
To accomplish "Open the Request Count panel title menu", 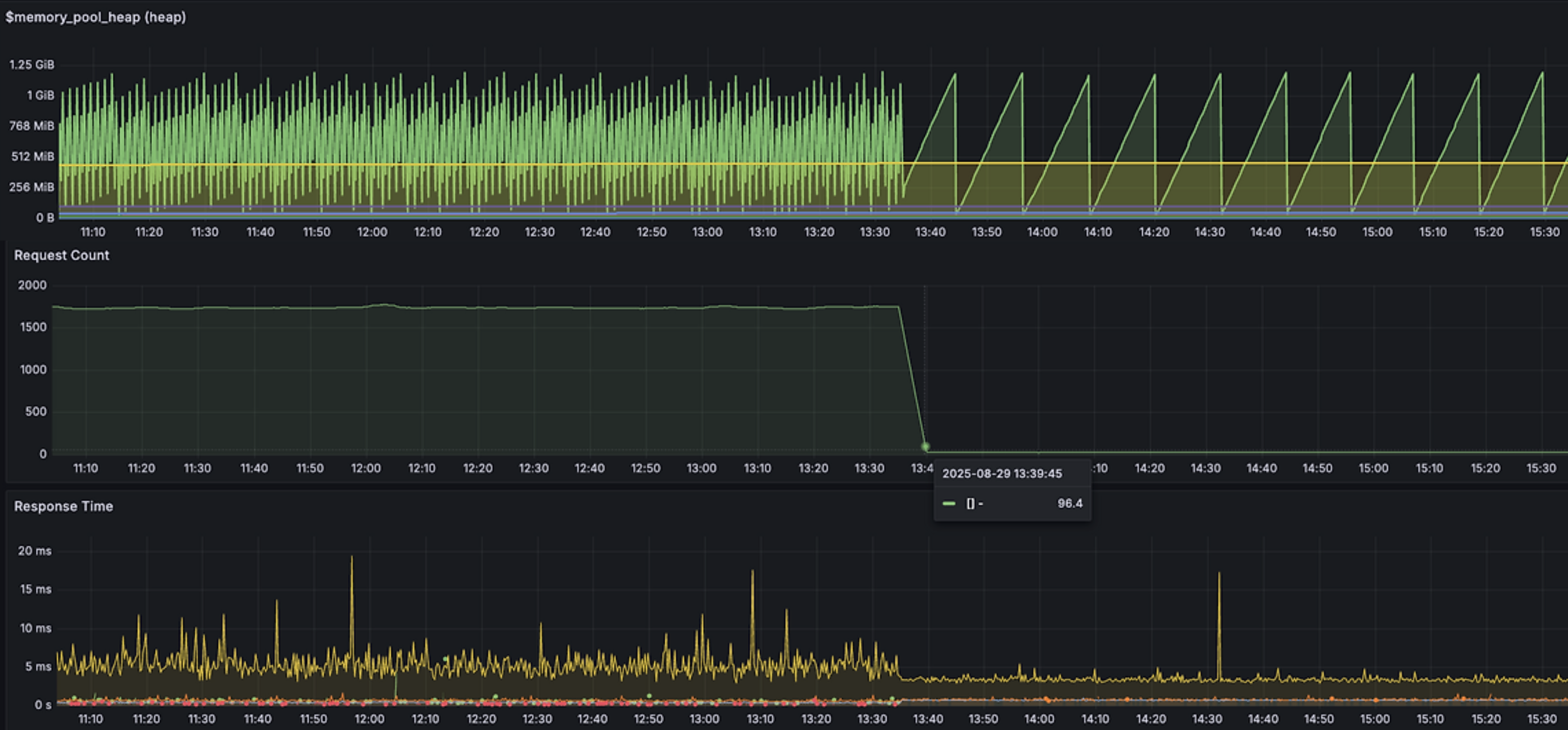I will (x=61, y=255).
